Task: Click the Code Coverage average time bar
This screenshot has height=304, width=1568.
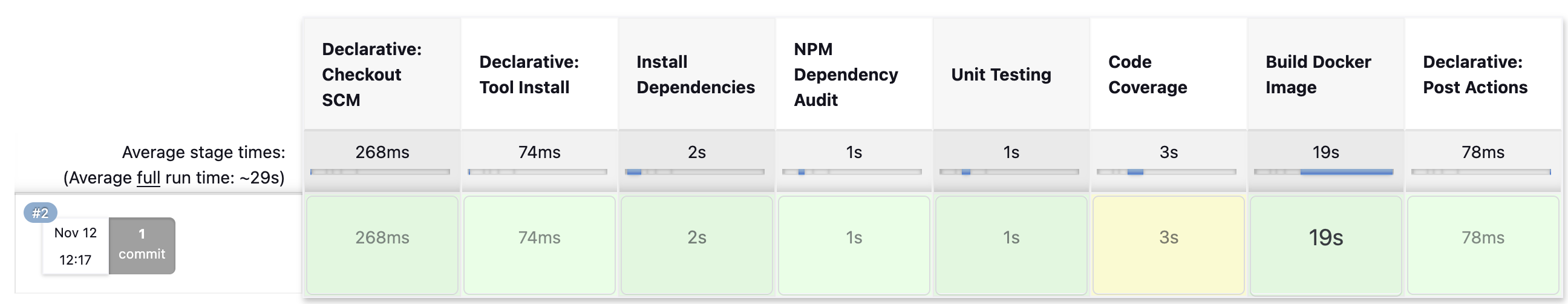Action: [x=1166, y=173]
